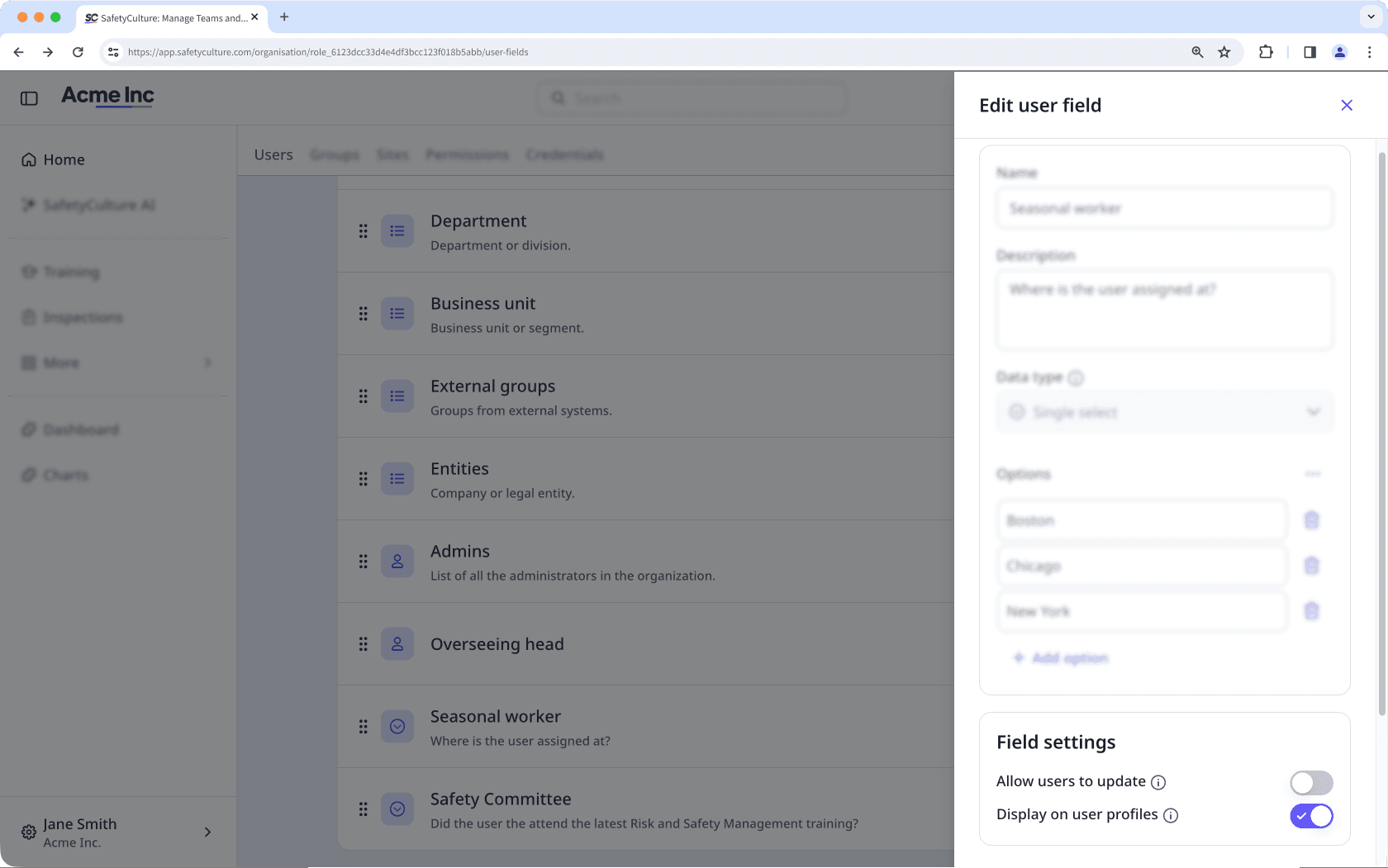The height and width of the screenshot is (868, 1388).
Task: Select Inspections in the sidebar
Action: point(83,317)
